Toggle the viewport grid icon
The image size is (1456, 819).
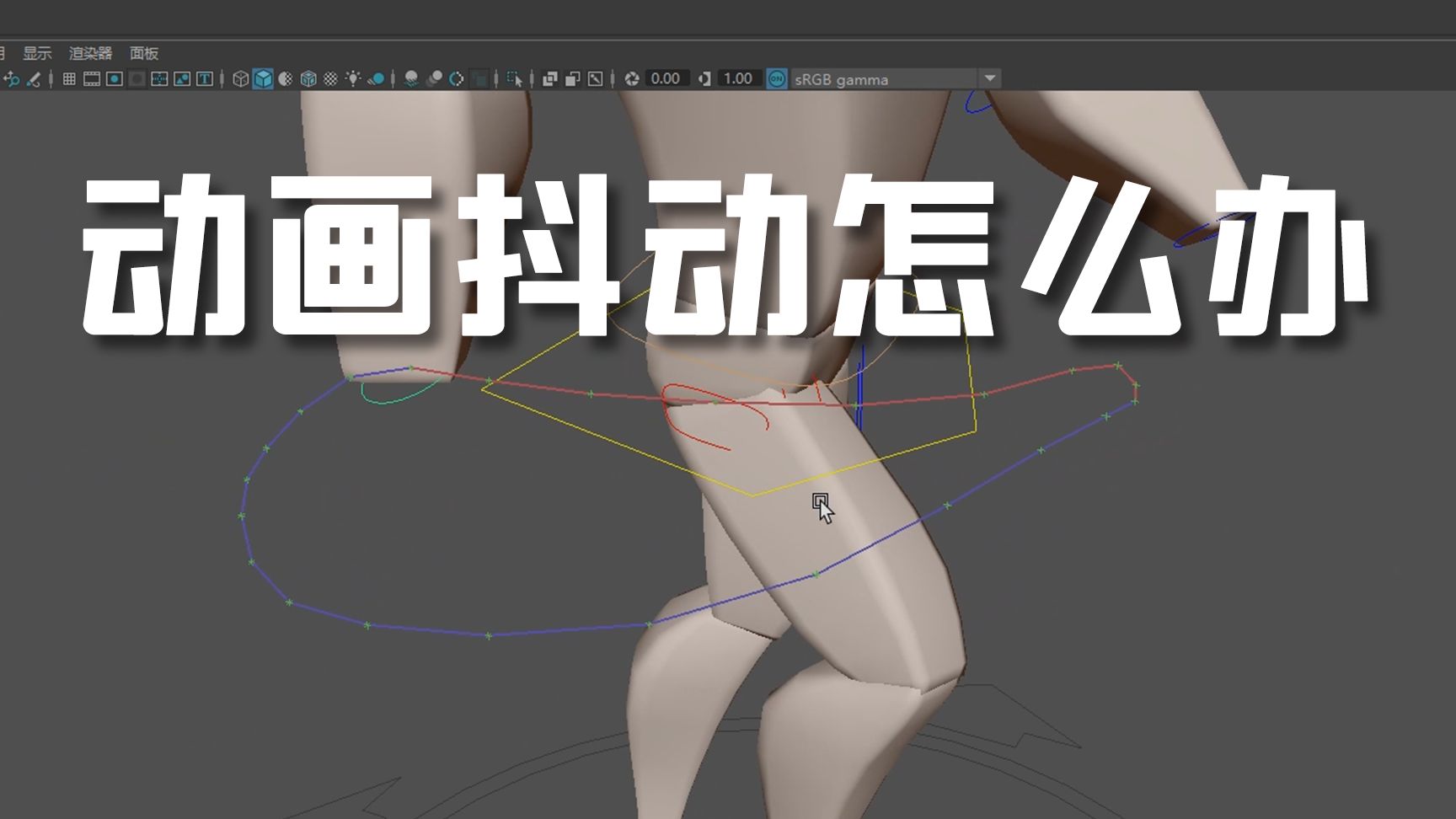[x=69, y=79]
